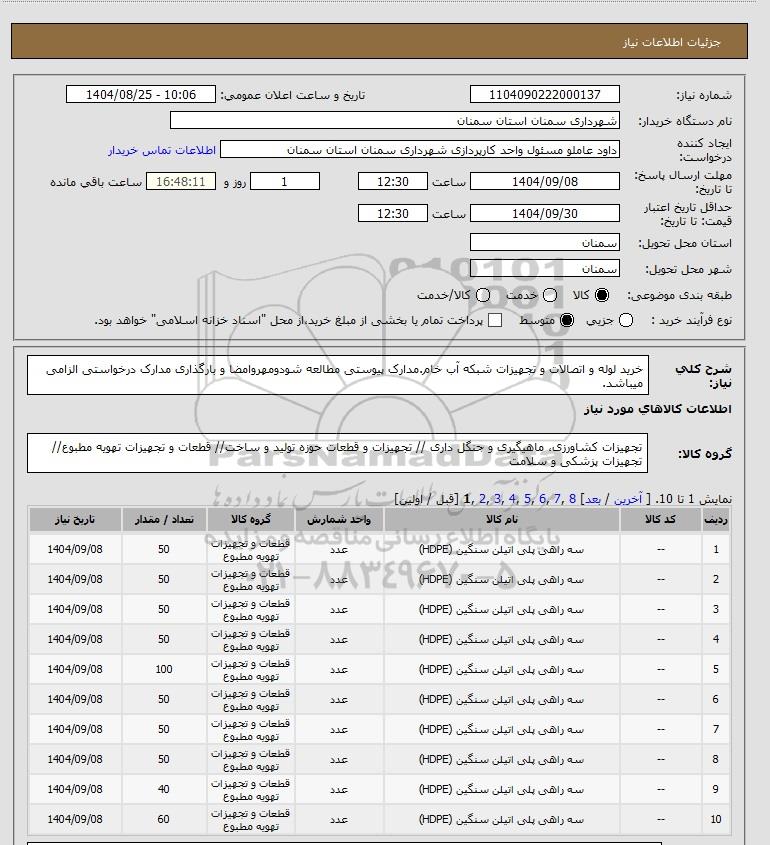The width and height of the screenshot is (770, 845).
Task: Click the price validity date 1404/09/30 field
Action: 544,214
